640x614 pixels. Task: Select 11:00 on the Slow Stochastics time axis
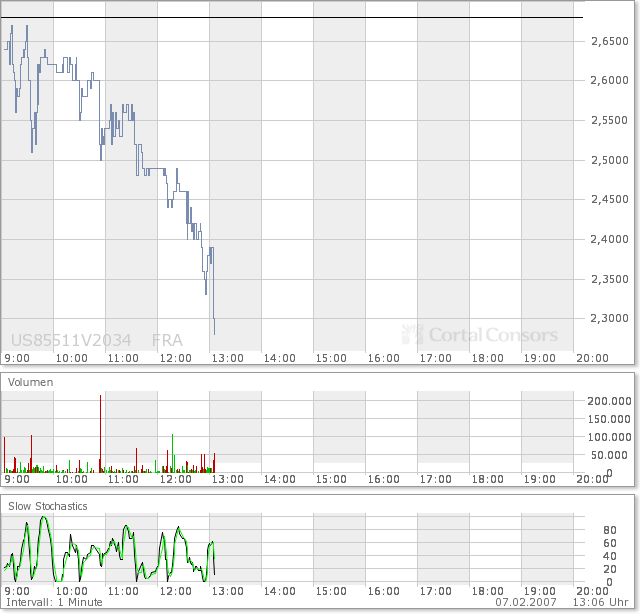[123, 592]
